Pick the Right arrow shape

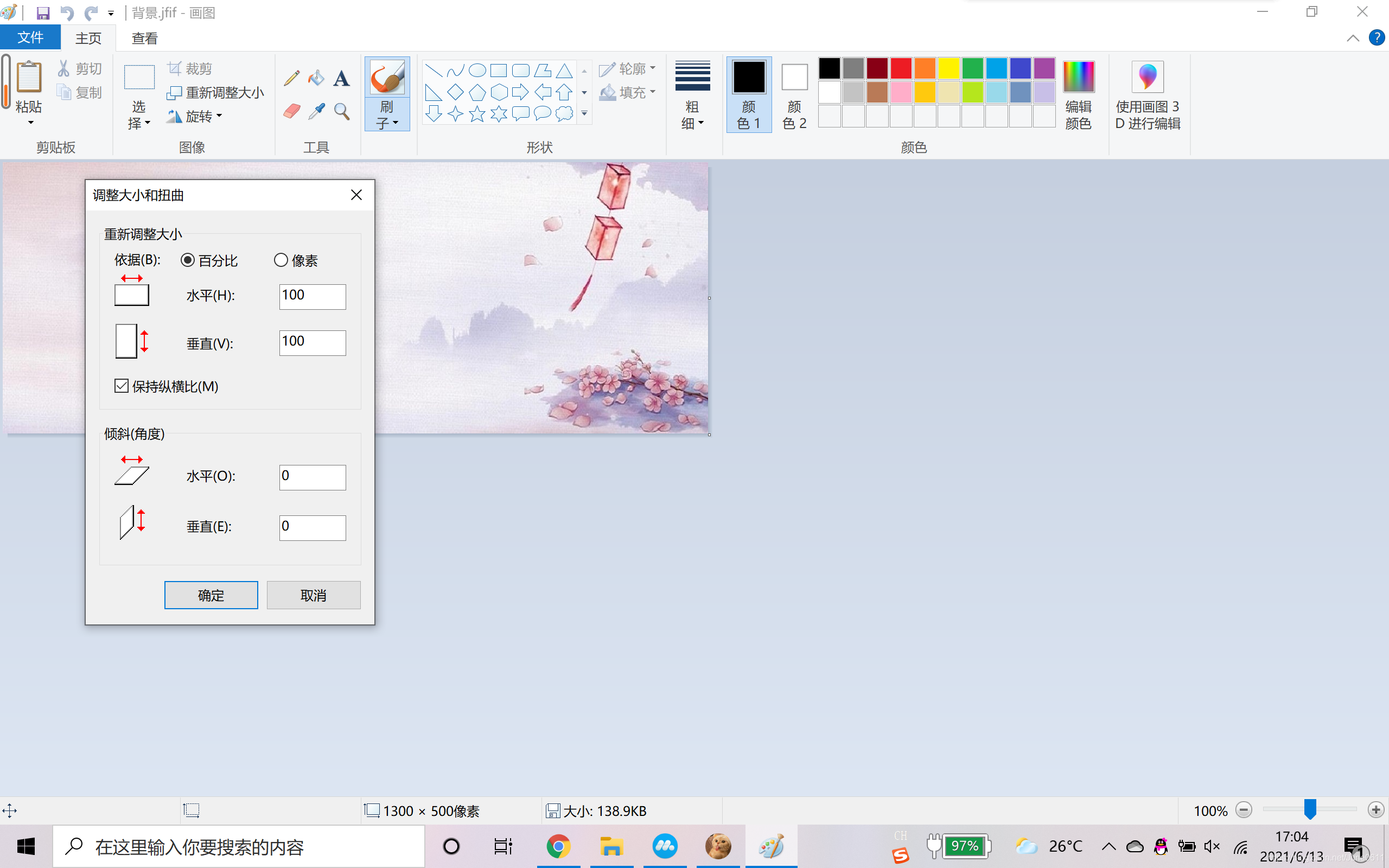(520, 92)
